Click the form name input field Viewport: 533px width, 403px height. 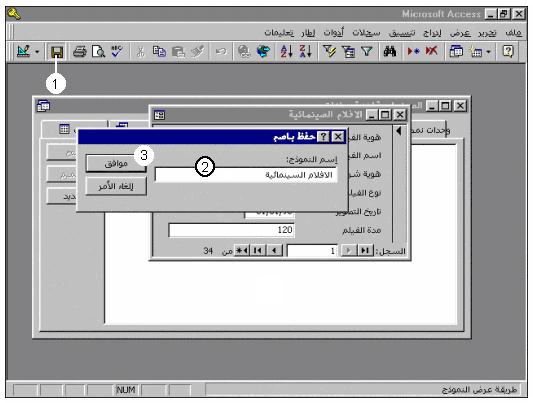[246, 175]
